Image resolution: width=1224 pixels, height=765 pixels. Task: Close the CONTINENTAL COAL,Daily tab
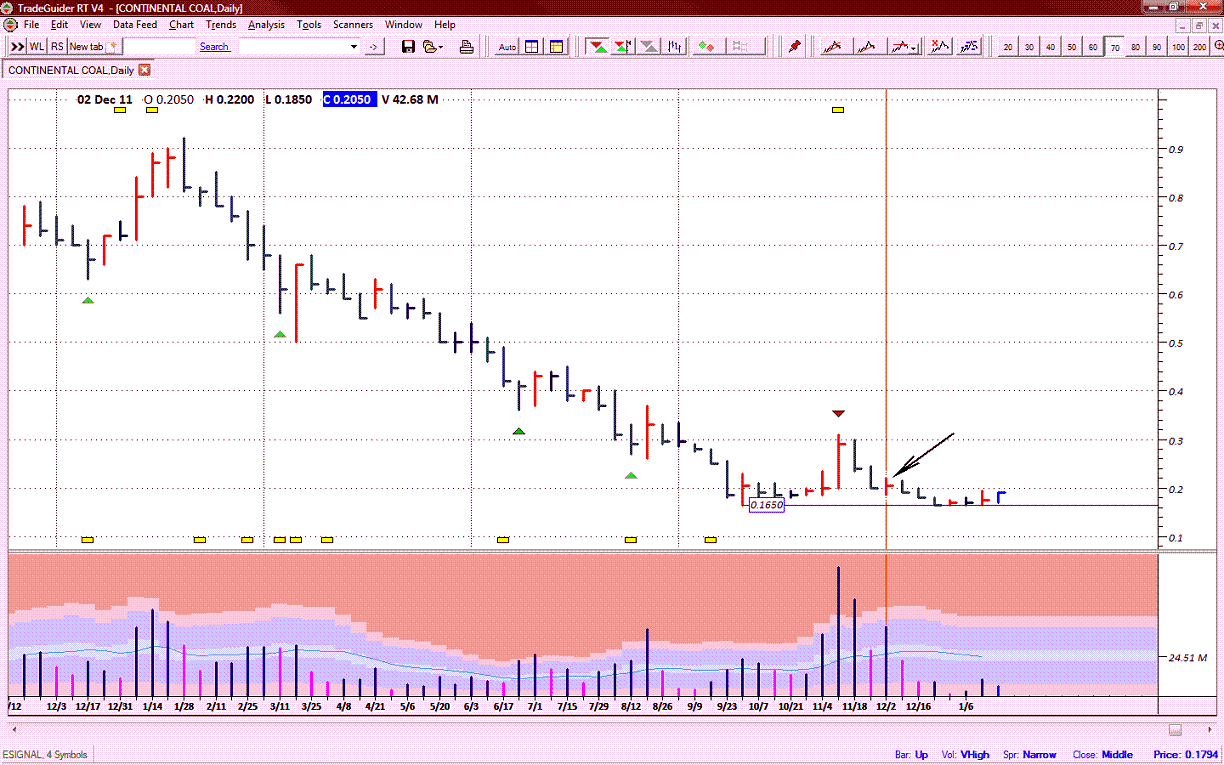click(x=145, y=70)
